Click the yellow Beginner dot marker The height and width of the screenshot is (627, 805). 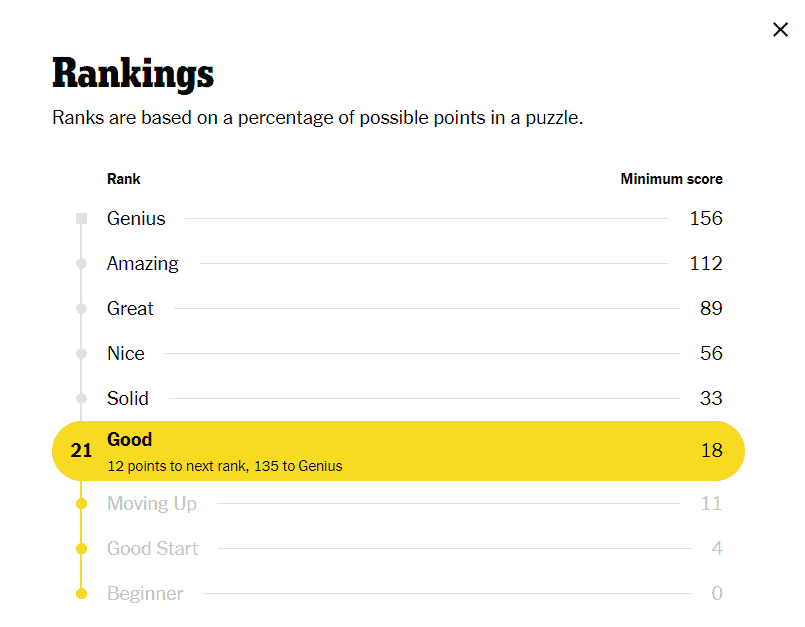pyautogui.click(x=81, y=594)
